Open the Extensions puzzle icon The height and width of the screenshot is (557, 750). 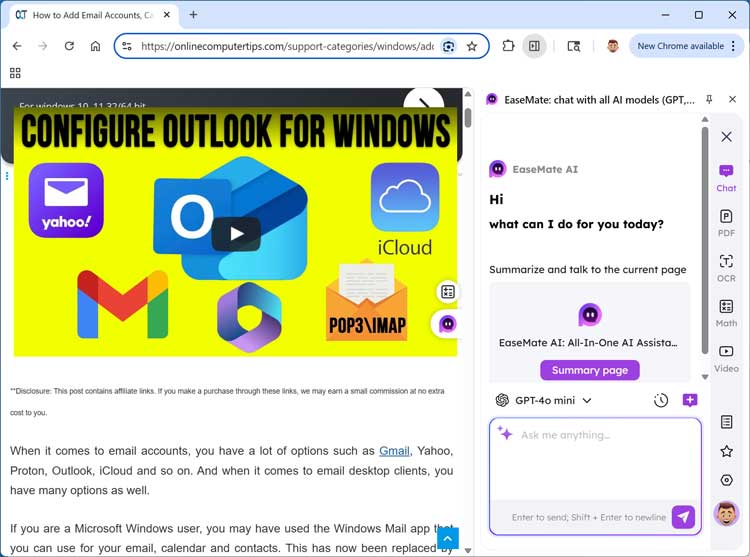click(508, 46)
